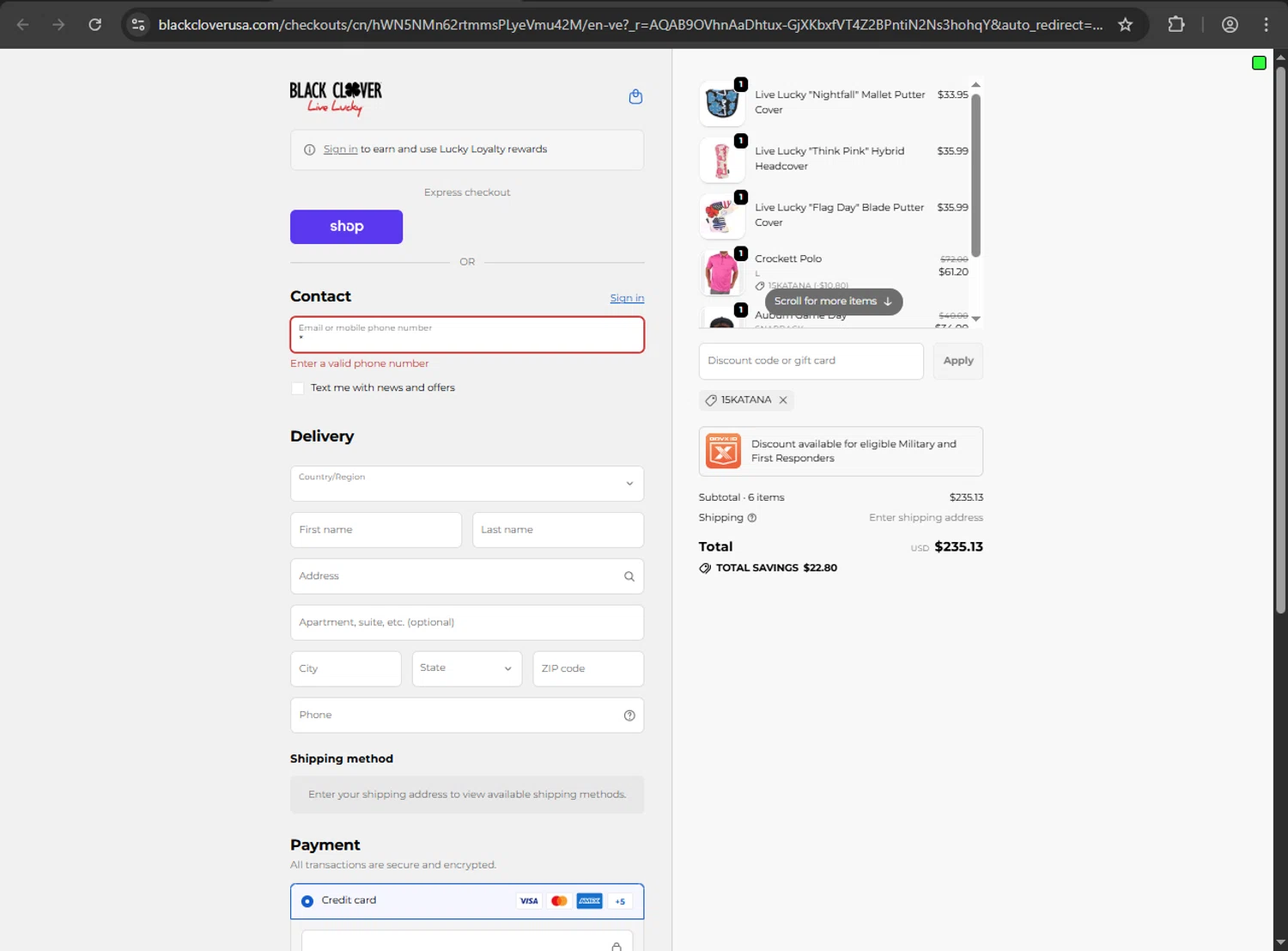Click the GovX ID discount logo

pyautogui.click(x=723, y=451)
